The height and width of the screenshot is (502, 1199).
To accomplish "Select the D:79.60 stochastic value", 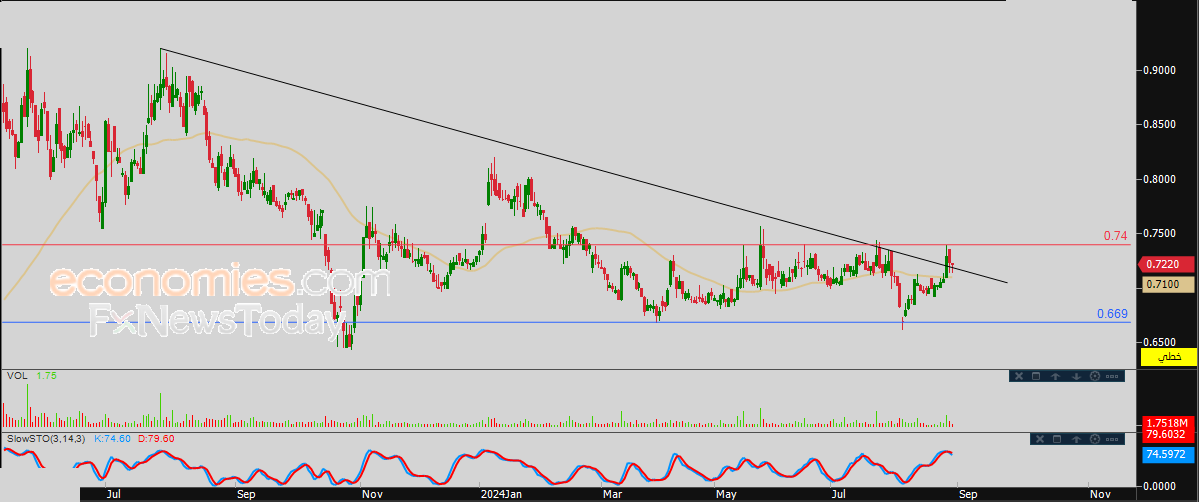I will (x=155, y=439).
